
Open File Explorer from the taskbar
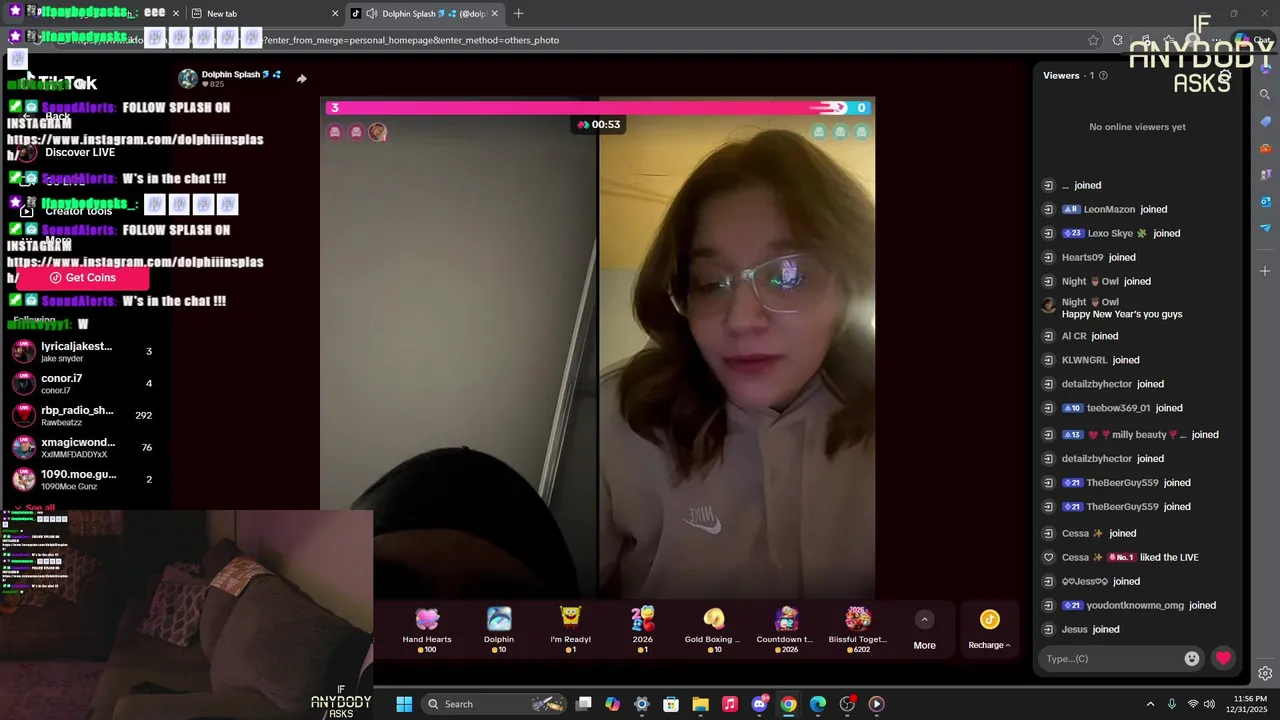pyautogui.click(x=700, y=704)
